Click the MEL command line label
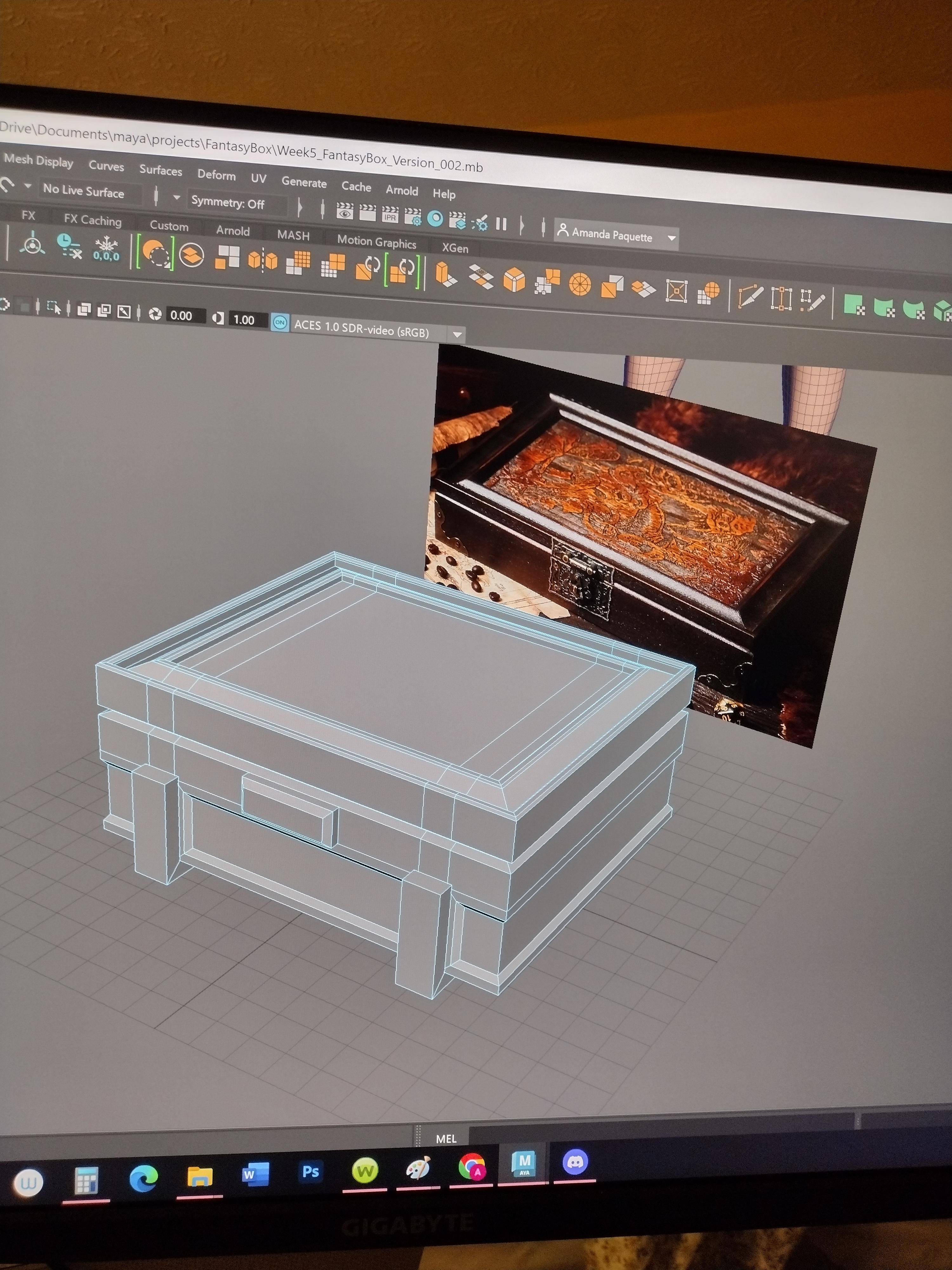The image size is (952, 1270). pyautogui.click(x=446, y=1139)
